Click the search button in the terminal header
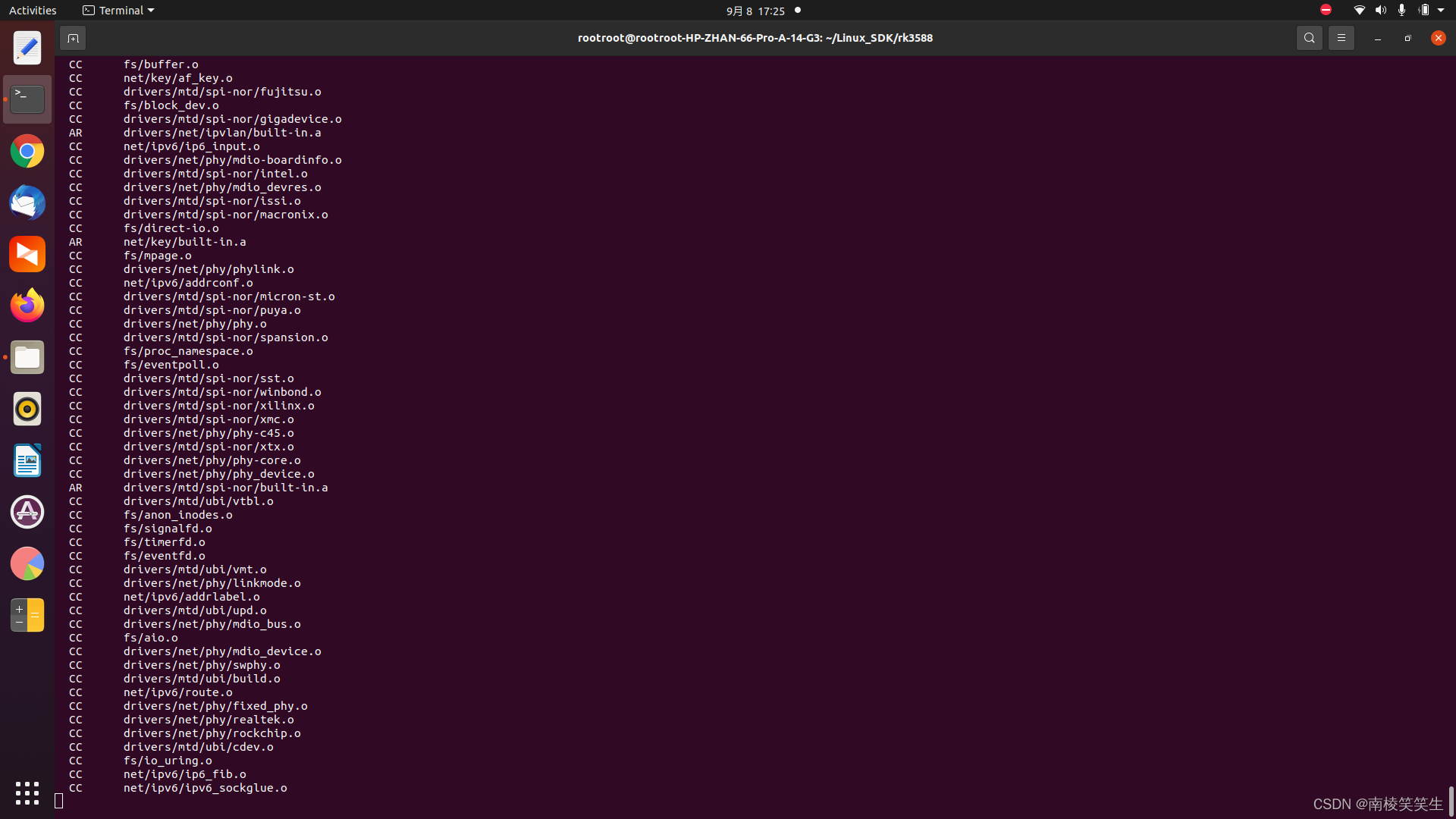Viewport: 1456px width, 819px height. pos(1310,37)
